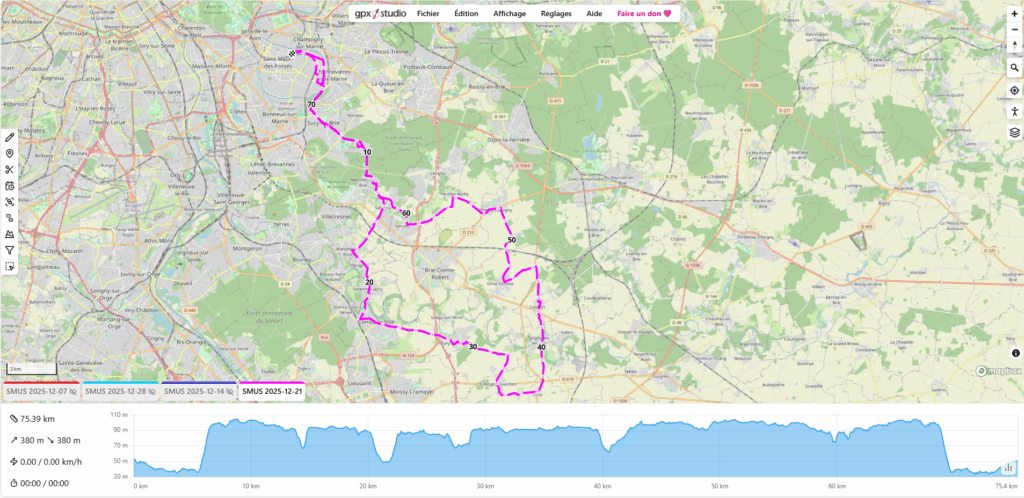Viewport: 1024px width, 498px height.
Task: Open the calendar time management tool
Action: click(x=10, y=186)
